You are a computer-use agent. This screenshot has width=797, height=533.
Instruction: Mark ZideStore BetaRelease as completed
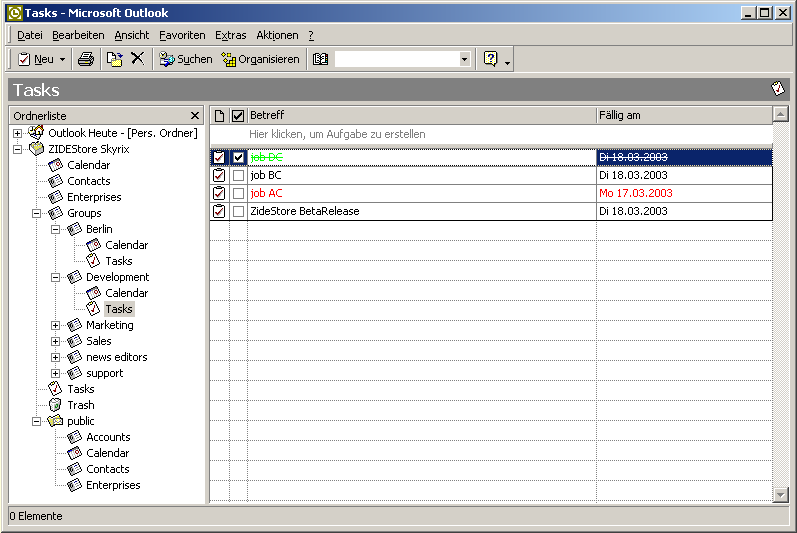(x=238, y=211)
